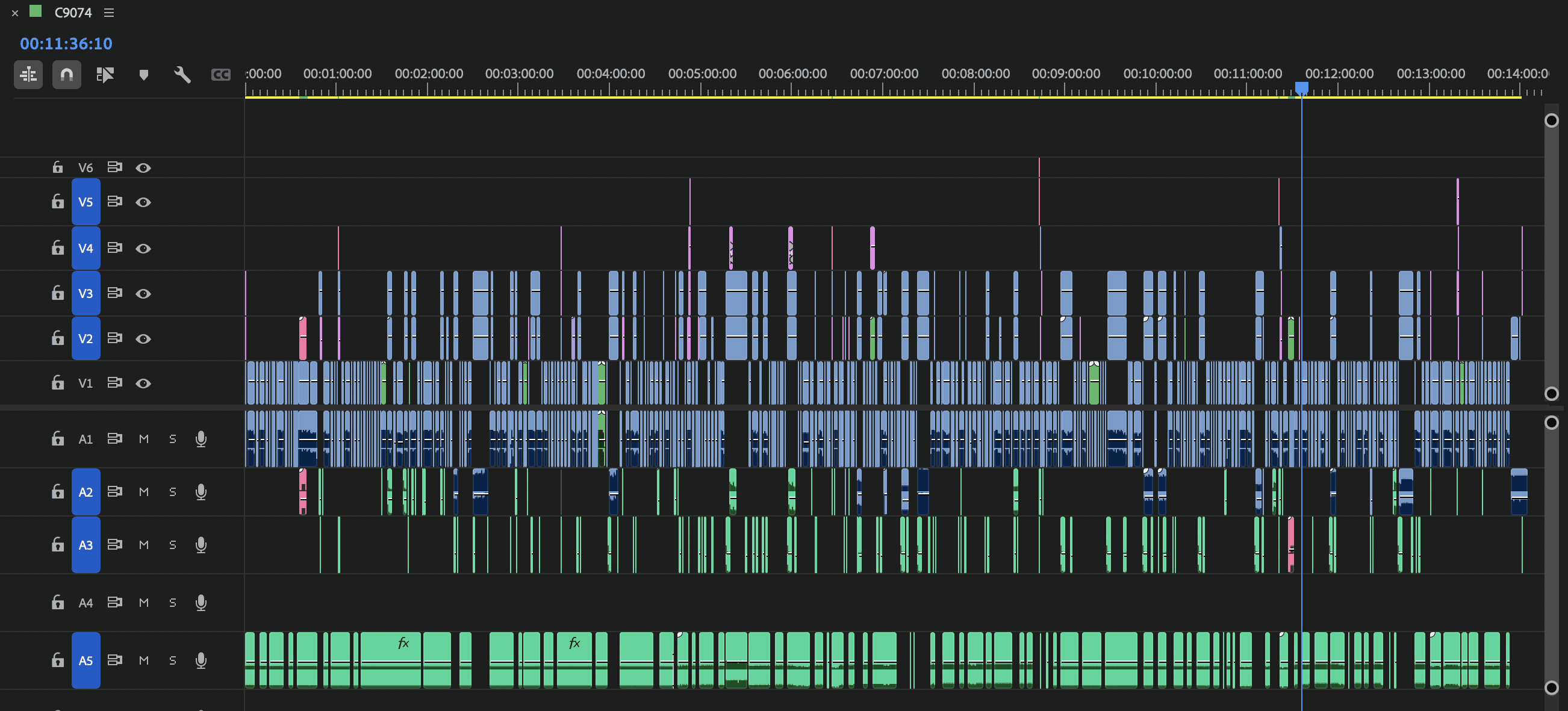This screenshot has height=711, width=1568.
Task: Hide track V3 output eye
Action: 143,293
